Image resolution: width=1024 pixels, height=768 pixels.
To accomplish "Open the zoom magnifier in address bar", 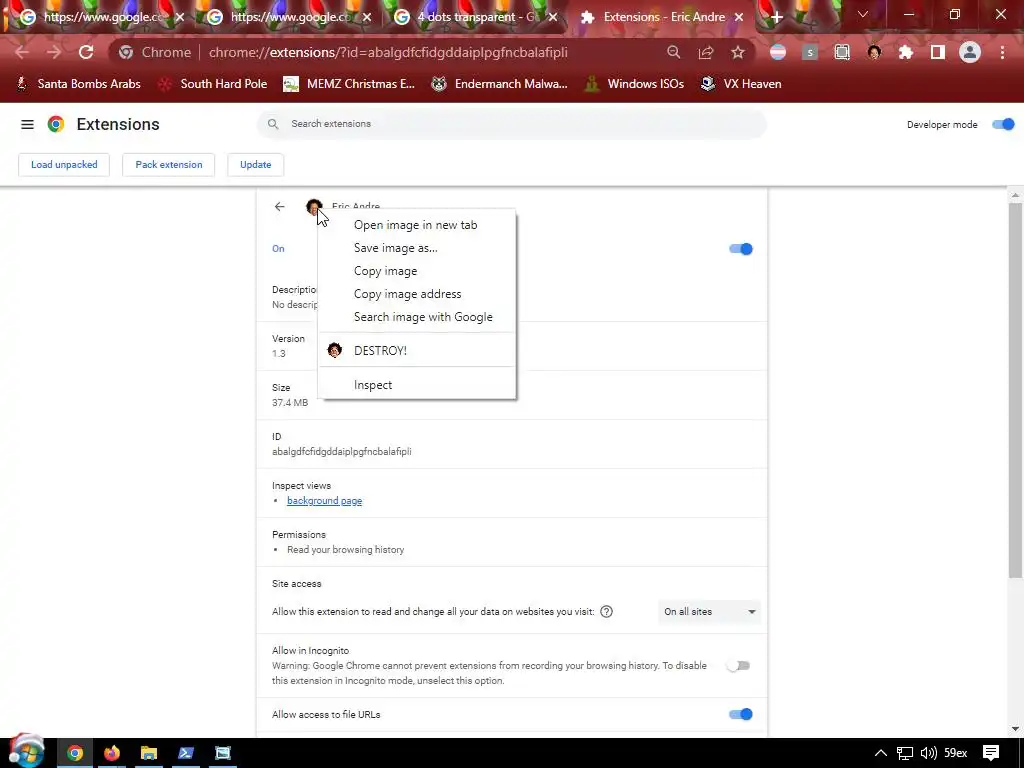I will 673,52.
